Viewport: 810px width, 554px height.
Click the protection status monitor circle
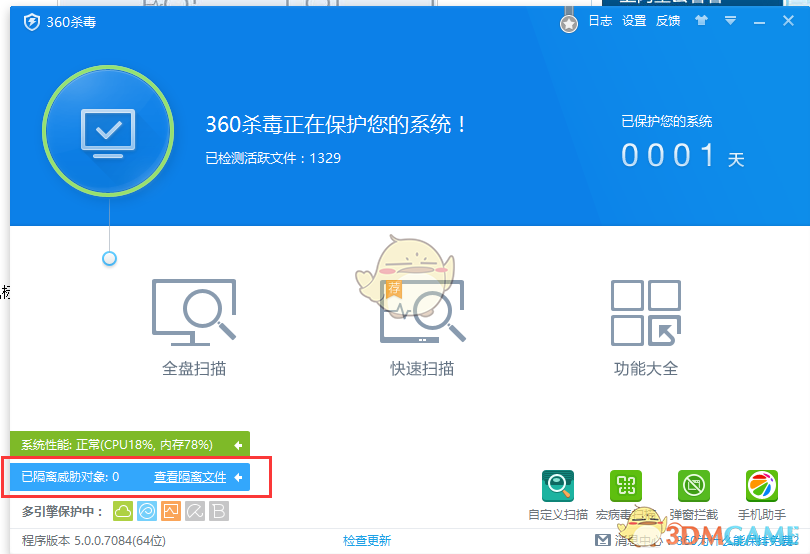(x=108, y=131)
